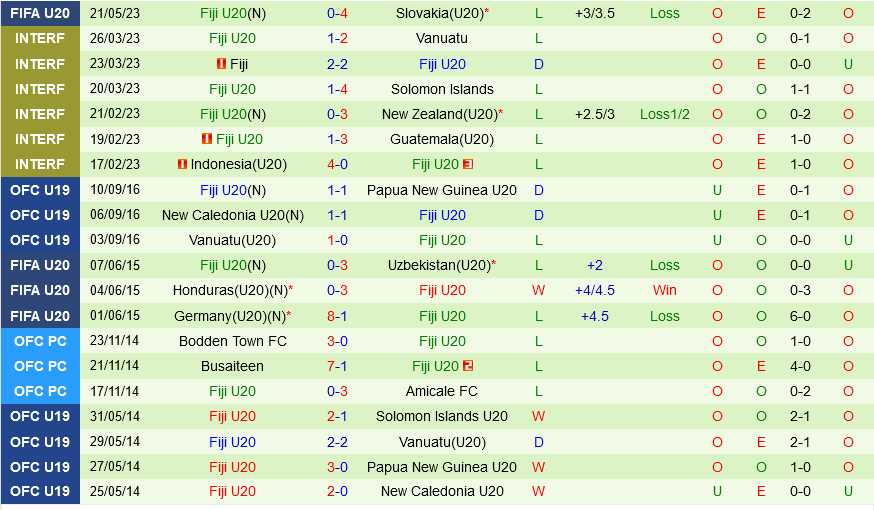
Task: Click the +4/4.5 handicap in Honduras row
Action: [x=595, y=290]
